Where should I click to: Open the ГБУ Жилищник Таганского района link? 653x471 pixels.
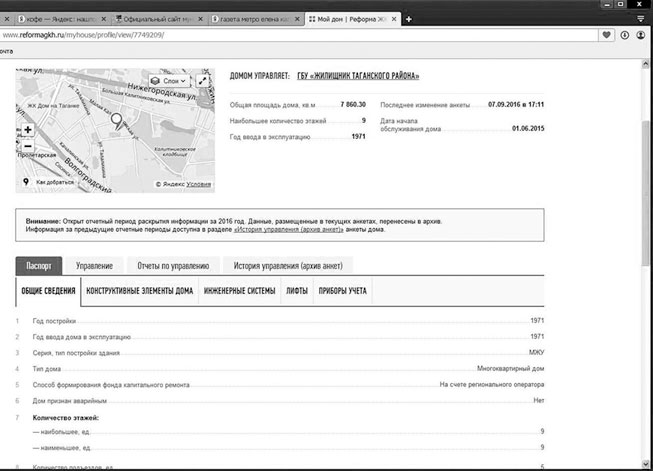pyautogui.click(x=358, y=76)
